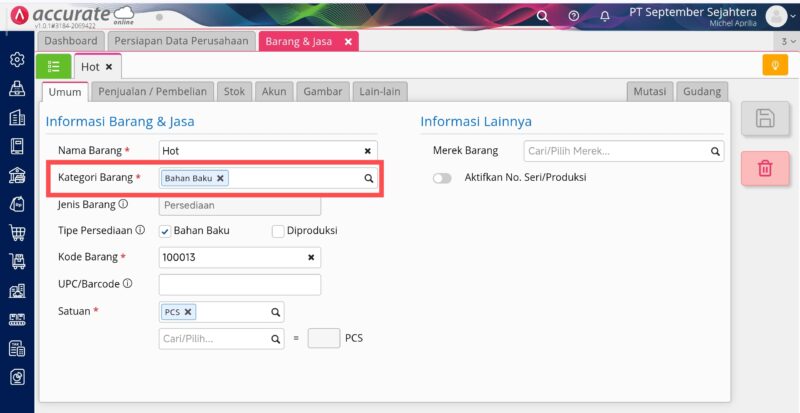Open the Penjualan / Pembelian tab
Viewport: 800px width, 413px height.
153,92
